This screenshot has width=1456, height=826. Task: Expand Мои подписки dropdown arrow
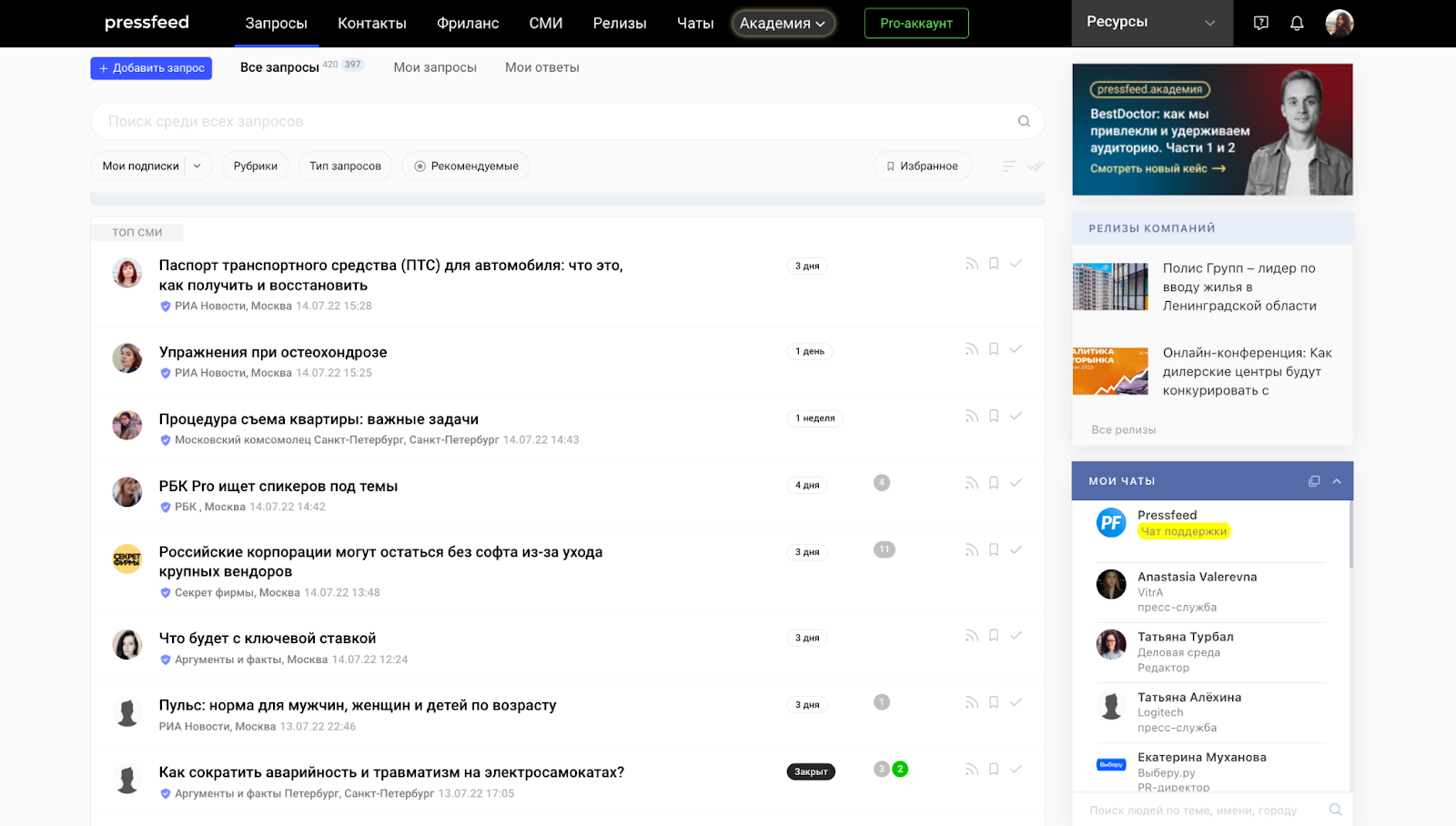(x=197, y=166)
